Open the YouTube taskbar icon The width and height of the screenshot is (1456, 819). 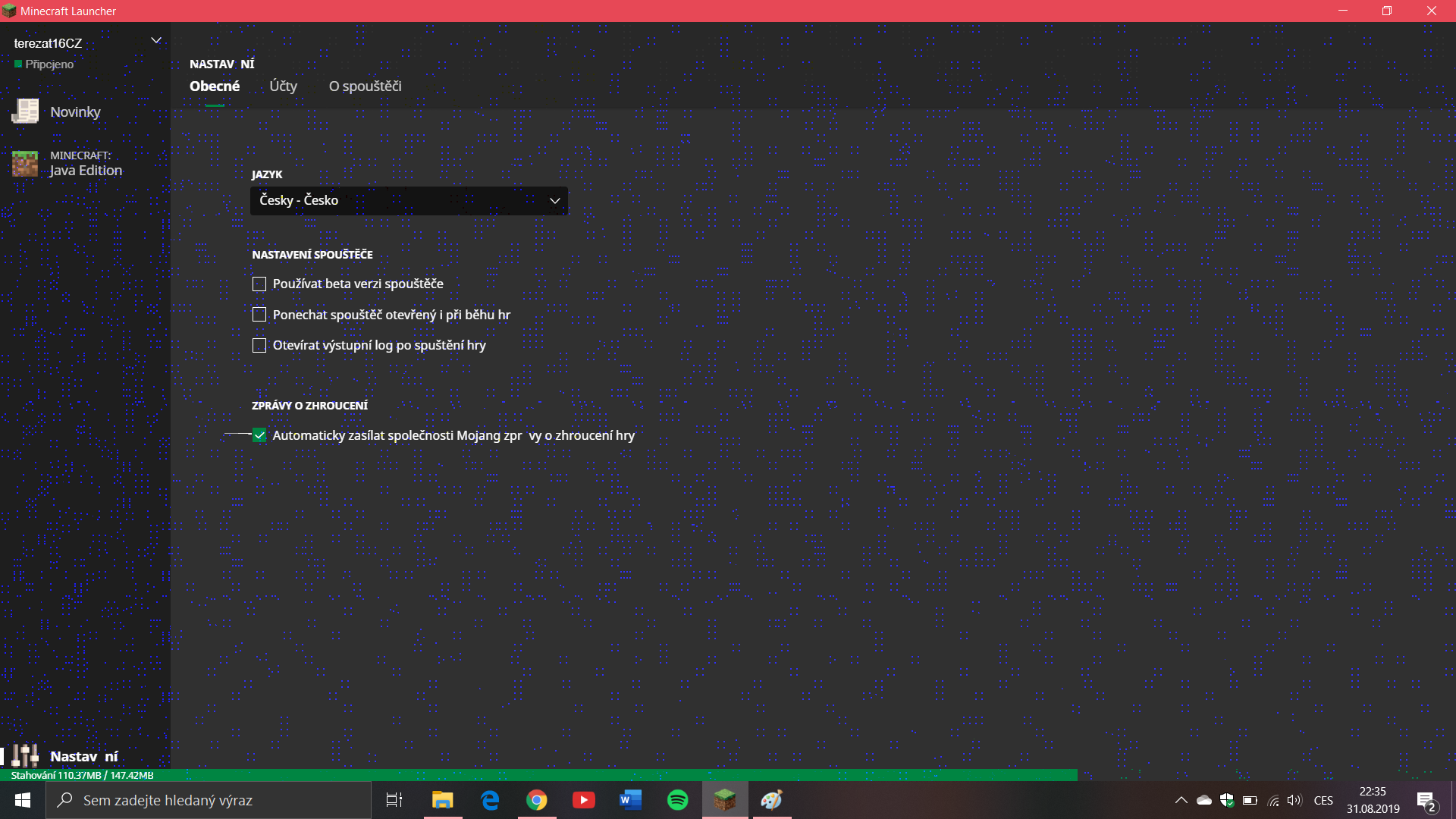click(x=584, y=800)
